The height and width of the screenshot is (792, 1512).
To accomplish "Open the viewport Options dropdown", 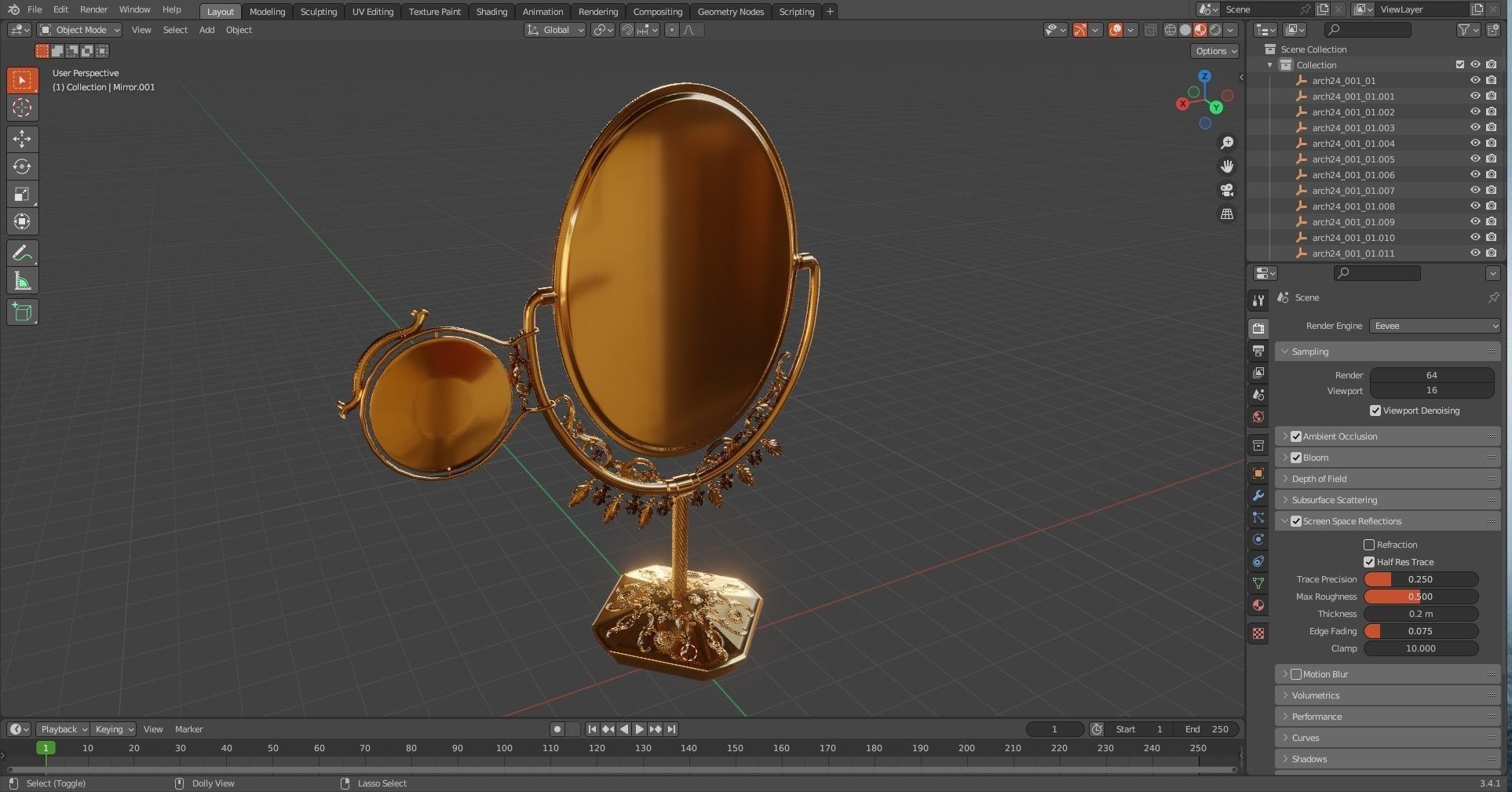I will pos(1215,51).
